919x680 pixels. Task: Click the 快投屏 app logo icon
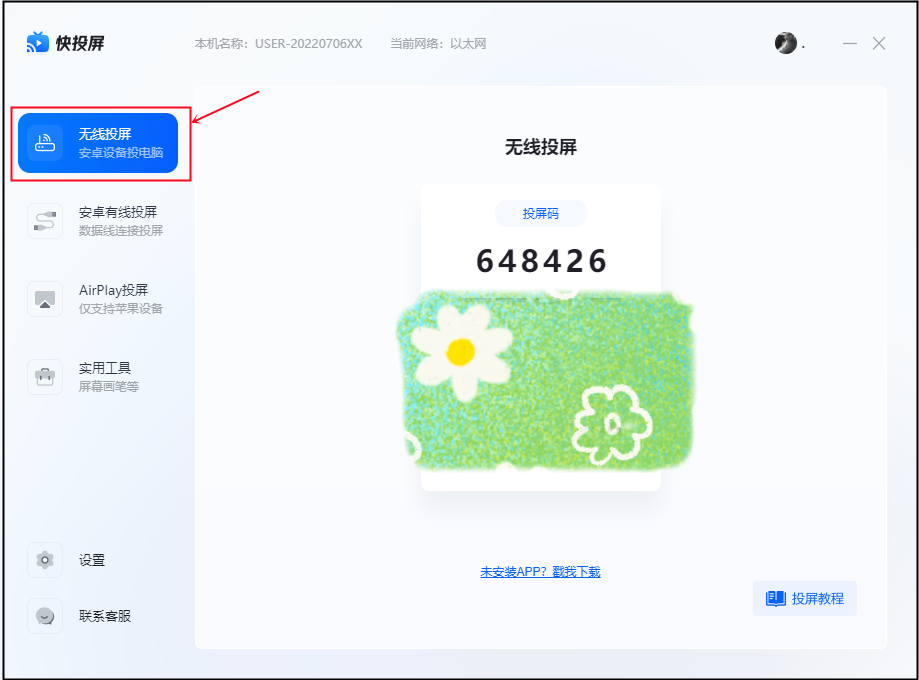pos(38,42)
